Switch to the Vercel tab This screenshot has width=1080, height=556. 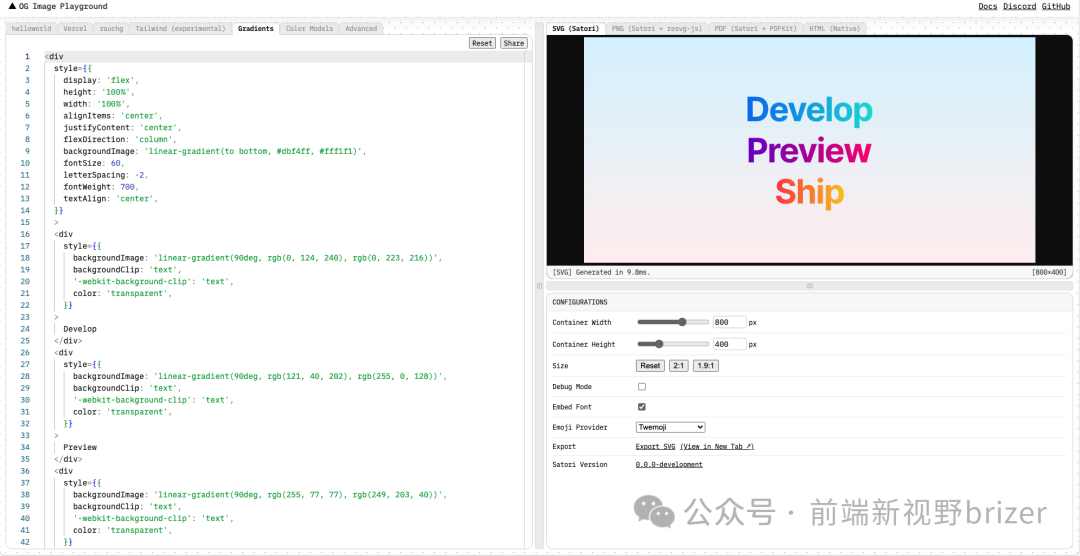pos(75,28)
